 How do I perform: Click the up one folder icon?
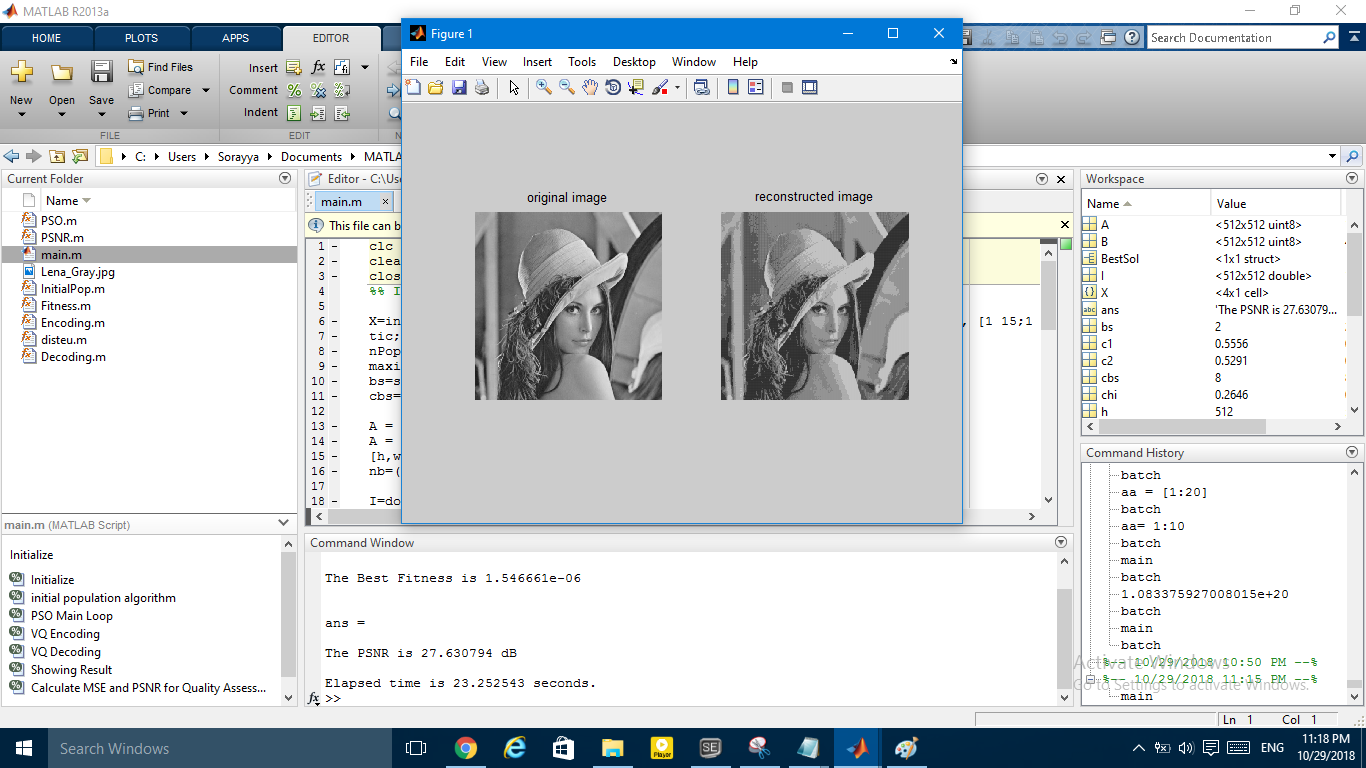pyautogui.click(x=57, y=156)
